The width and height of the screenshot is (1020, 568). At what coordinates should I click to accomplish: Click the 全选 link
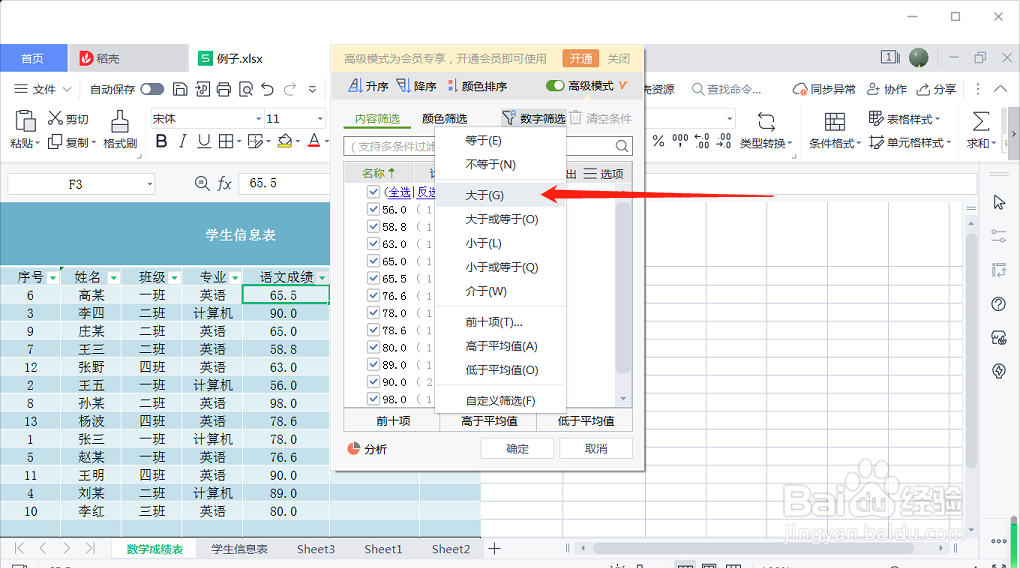[399, 192]
